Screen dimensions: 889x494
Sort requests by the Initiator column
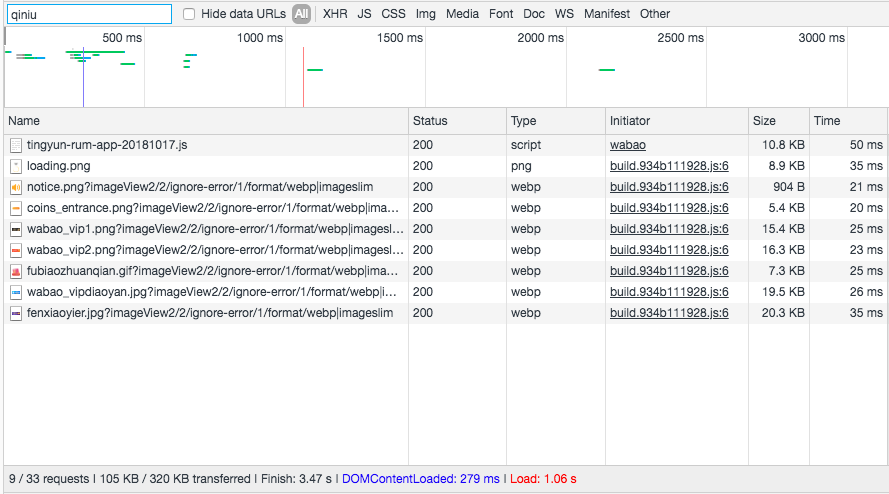point(676,121)
